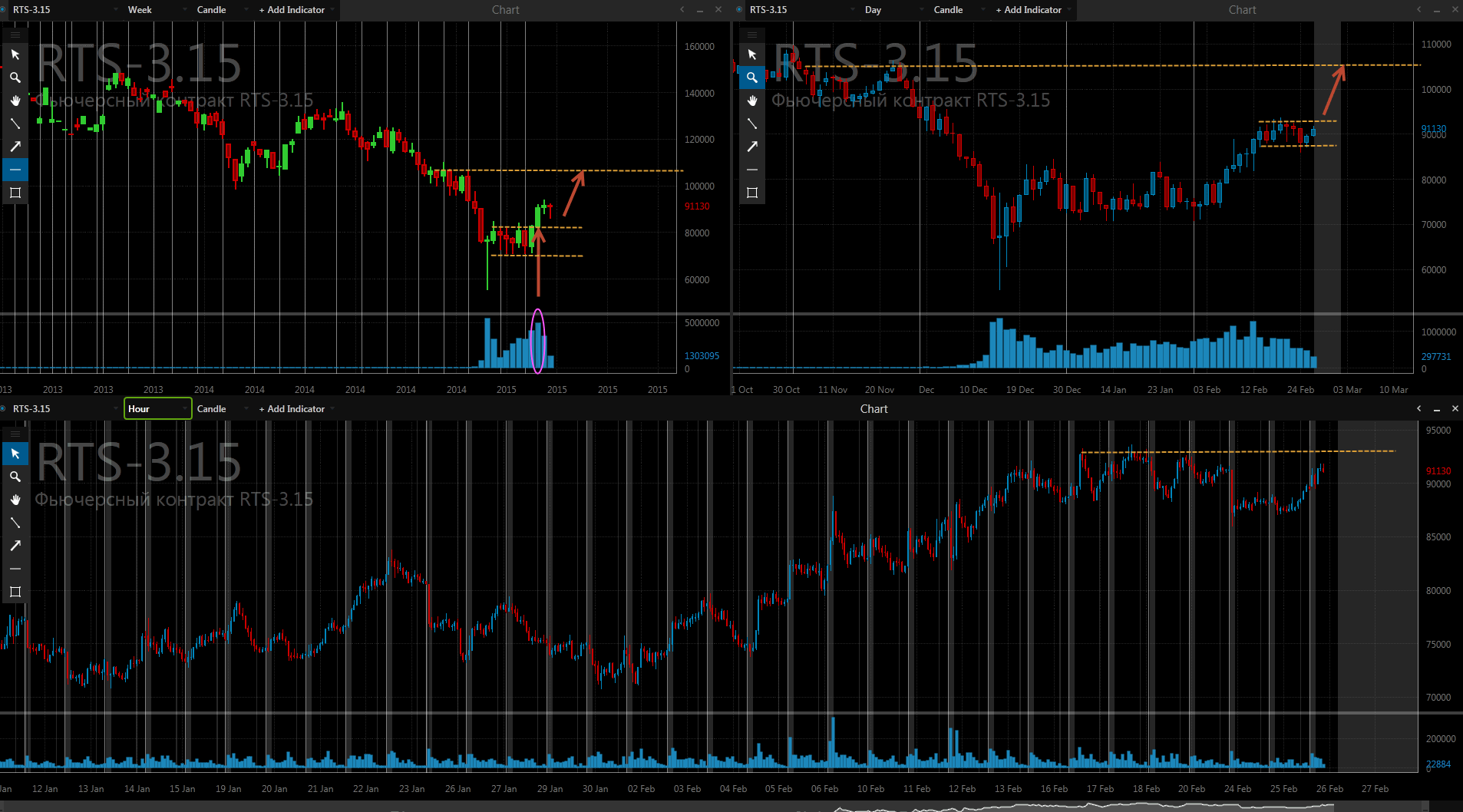Select the rectangle tool in Day chart
Image resolution: width=1463 pixels, height=812 pixels.
[x=752, y=193]
